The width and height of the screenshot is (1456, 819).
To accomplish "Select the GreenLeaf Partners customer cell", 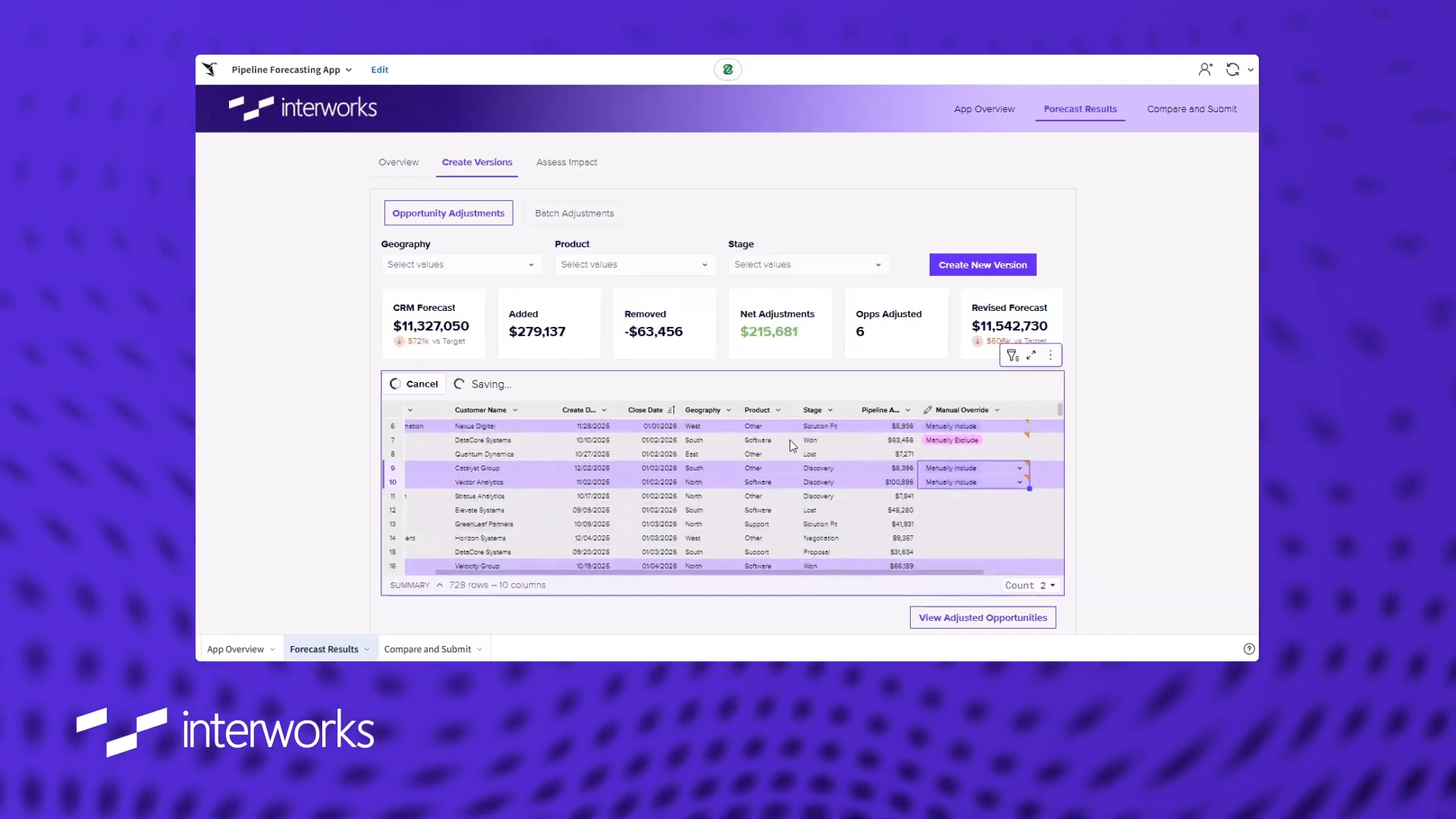I will [484, 525].
